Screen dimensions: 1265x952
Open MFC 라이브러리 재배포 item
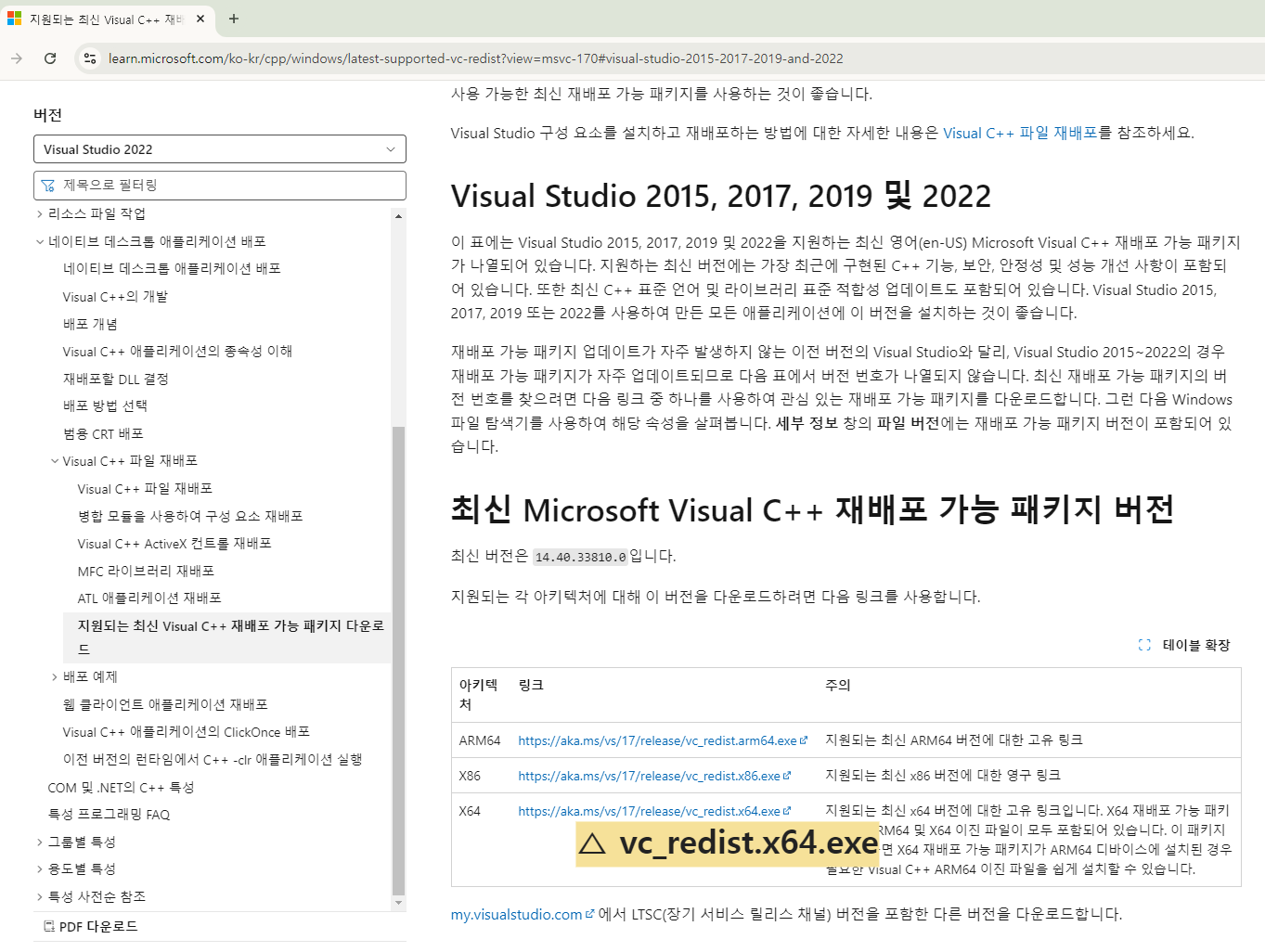(146, 571)
